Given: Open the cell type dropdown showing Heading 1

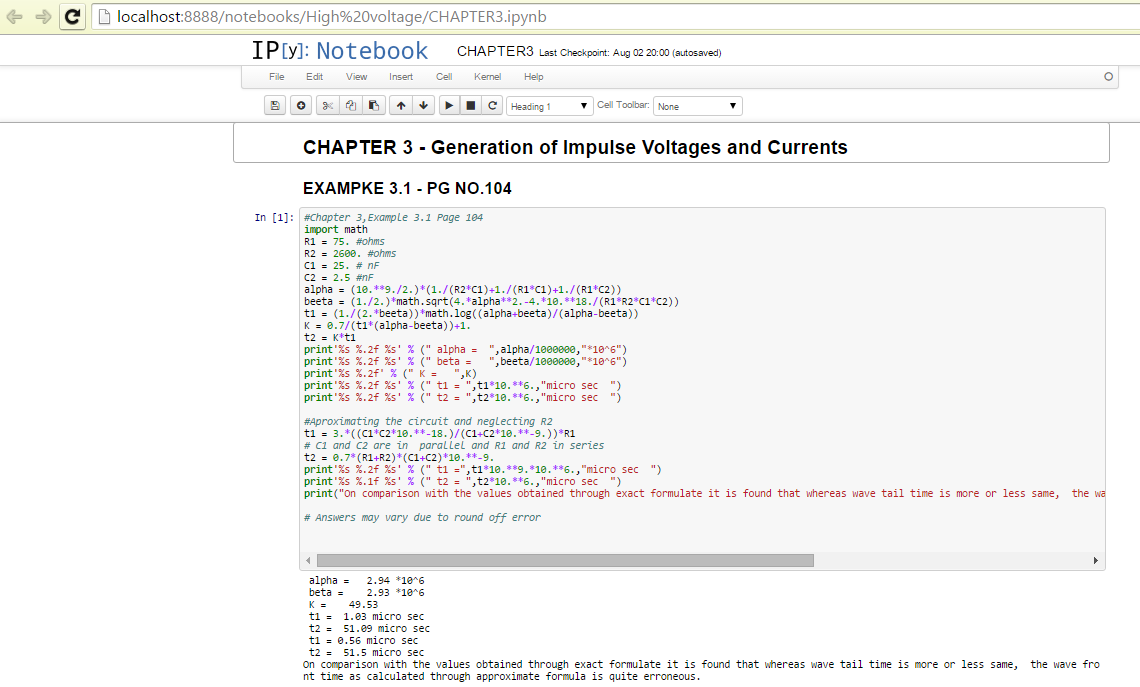Looking at the screenshot, I should [549, 106].
